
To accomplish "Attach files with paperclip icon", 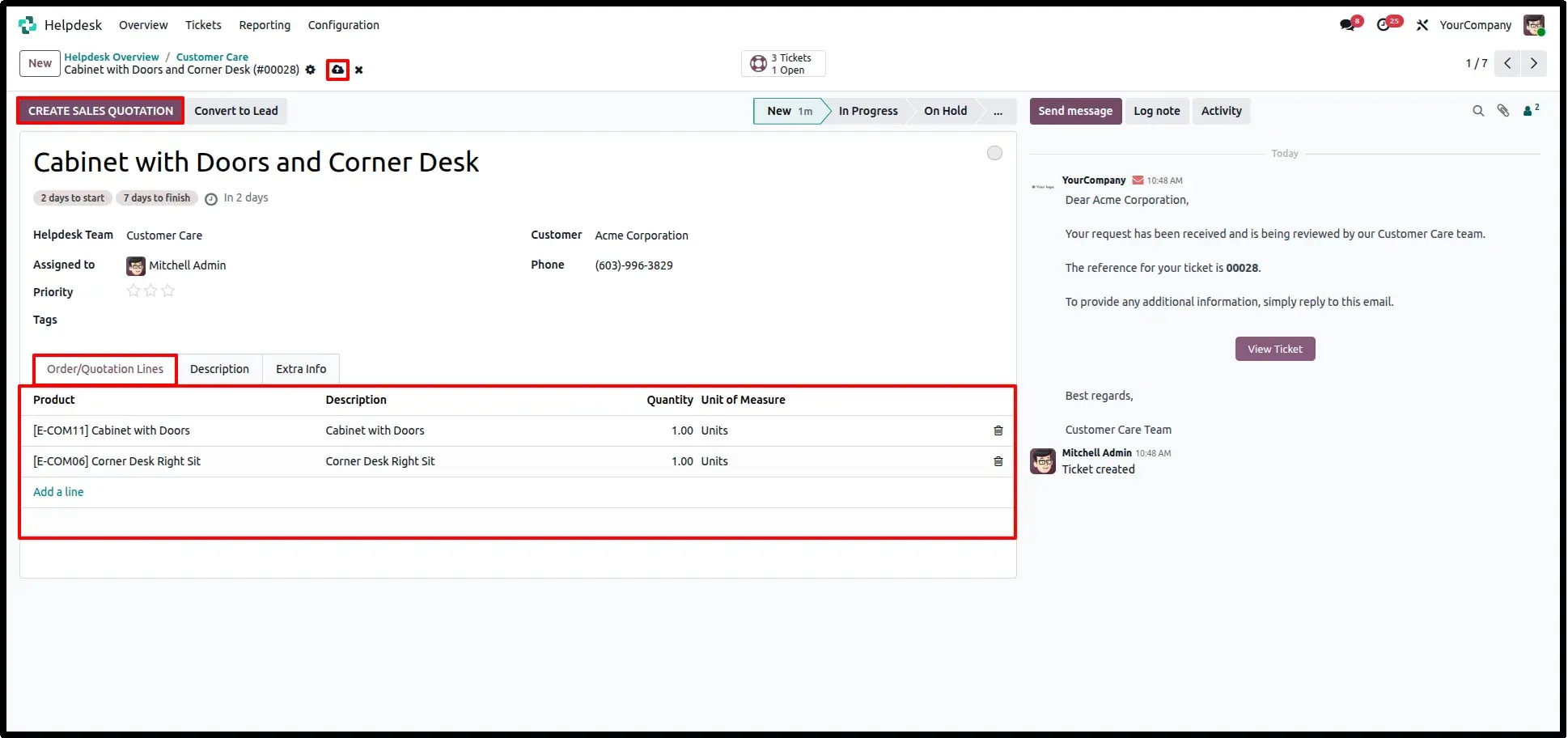I will coord(1503,111).
